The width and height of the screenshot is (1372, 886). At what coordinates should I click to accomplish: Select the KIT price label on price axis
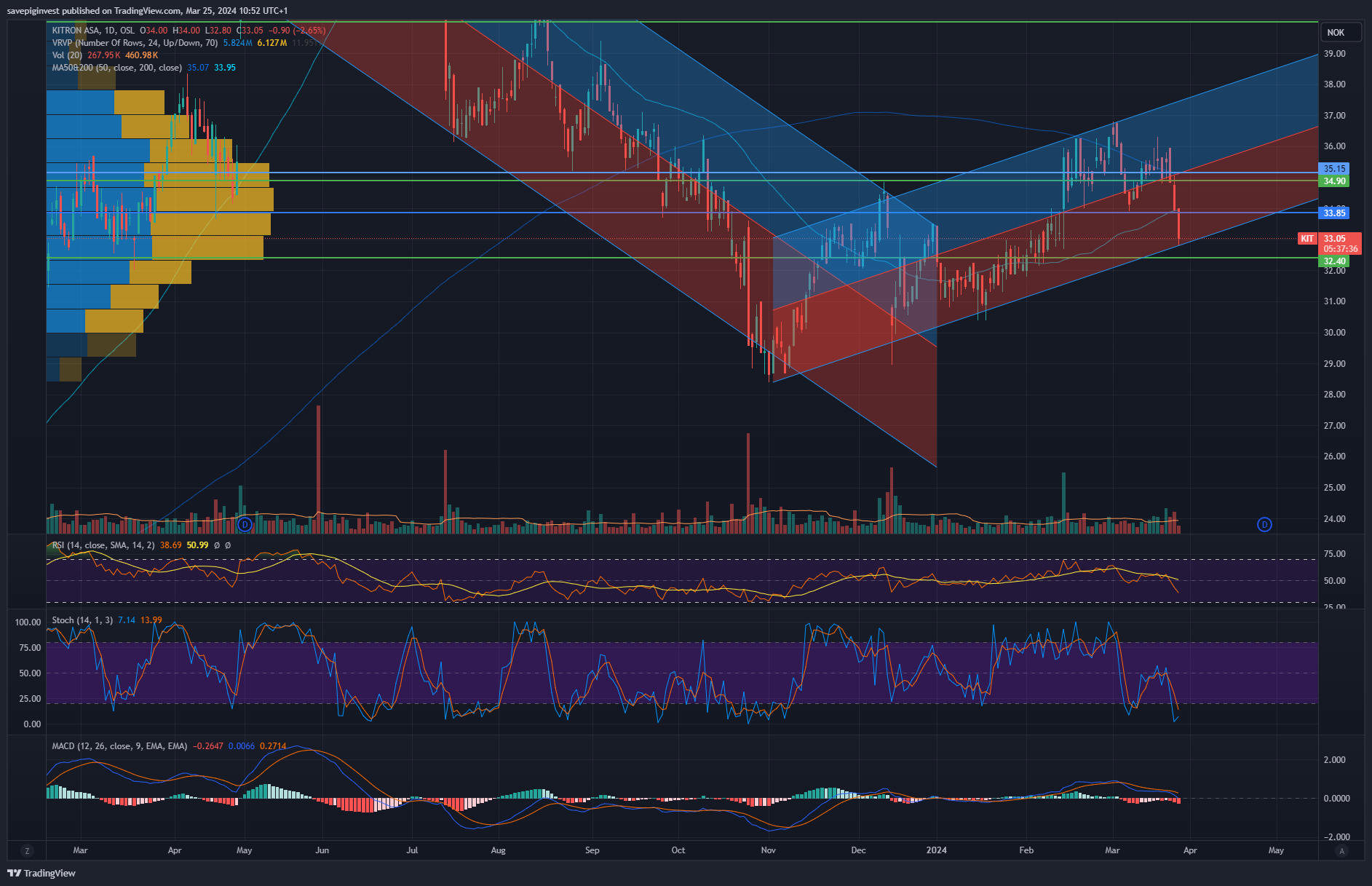point(1307,239)
